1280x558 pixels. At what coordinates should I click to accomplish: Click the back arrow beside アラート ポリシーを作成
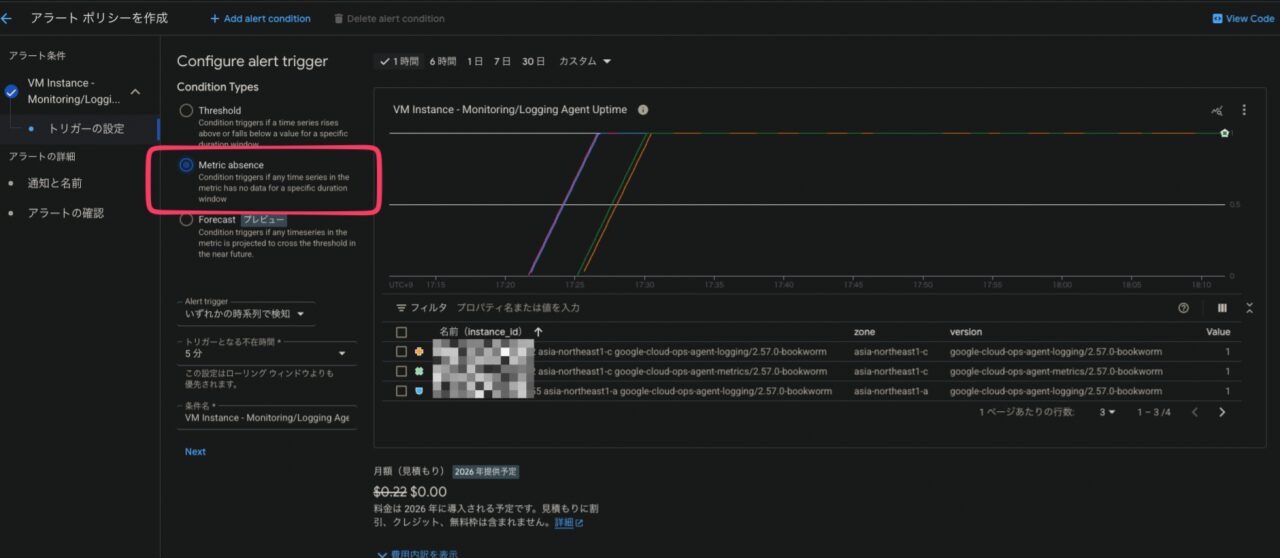pyautogui.click(x=7, y=18)
